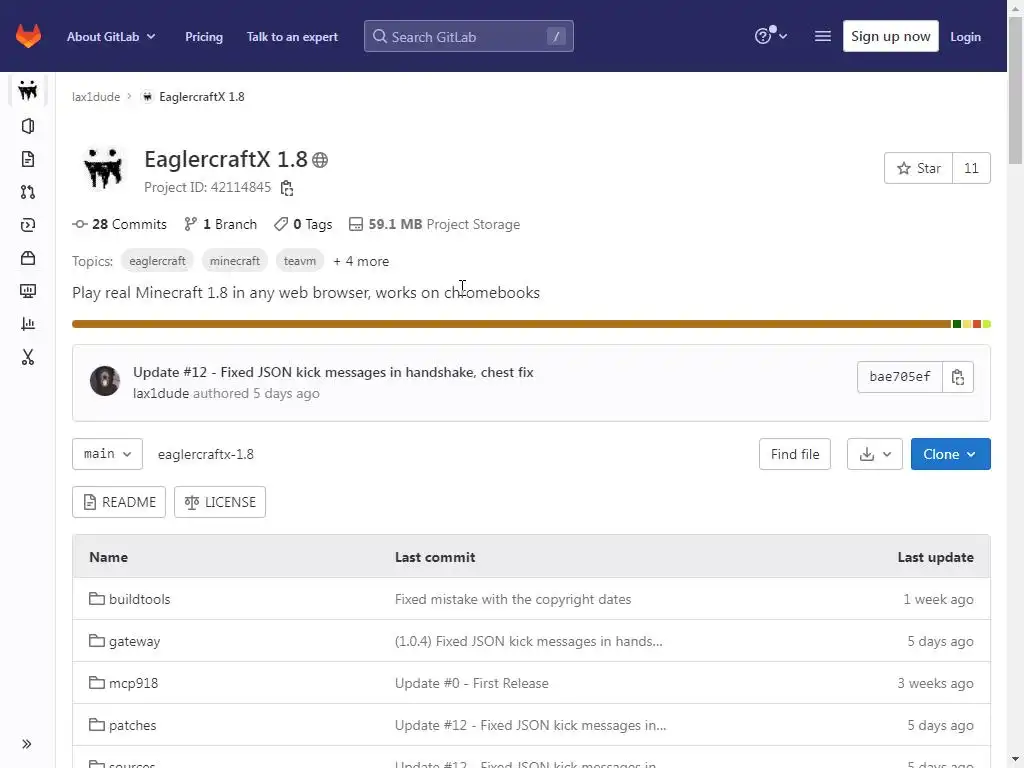Open the bae705ef commit hash
Screen dimensions: 1024x768
point(900,377)
